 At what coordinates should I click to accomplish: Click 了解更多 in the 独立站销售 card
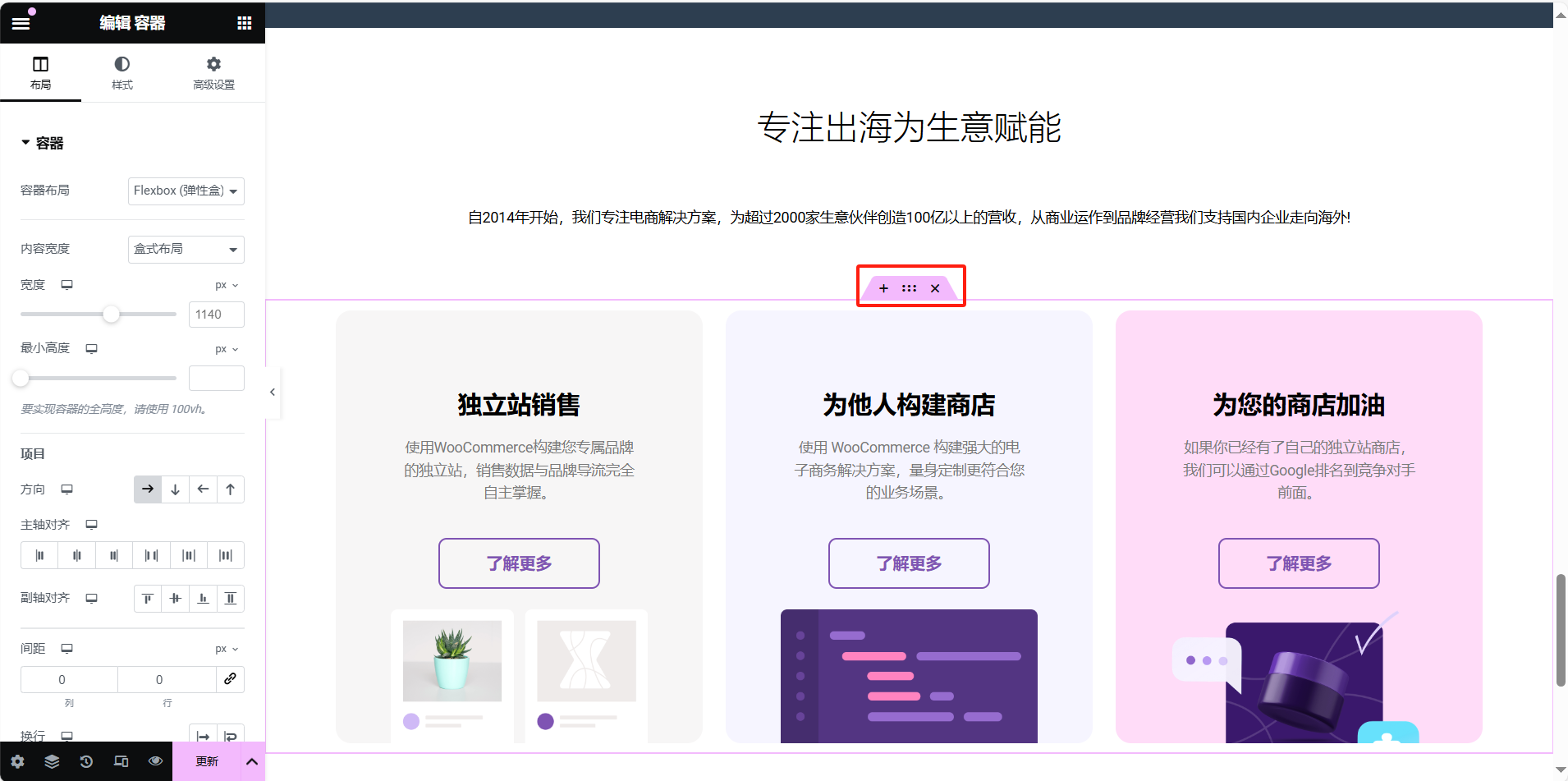(x=518, y=563)
